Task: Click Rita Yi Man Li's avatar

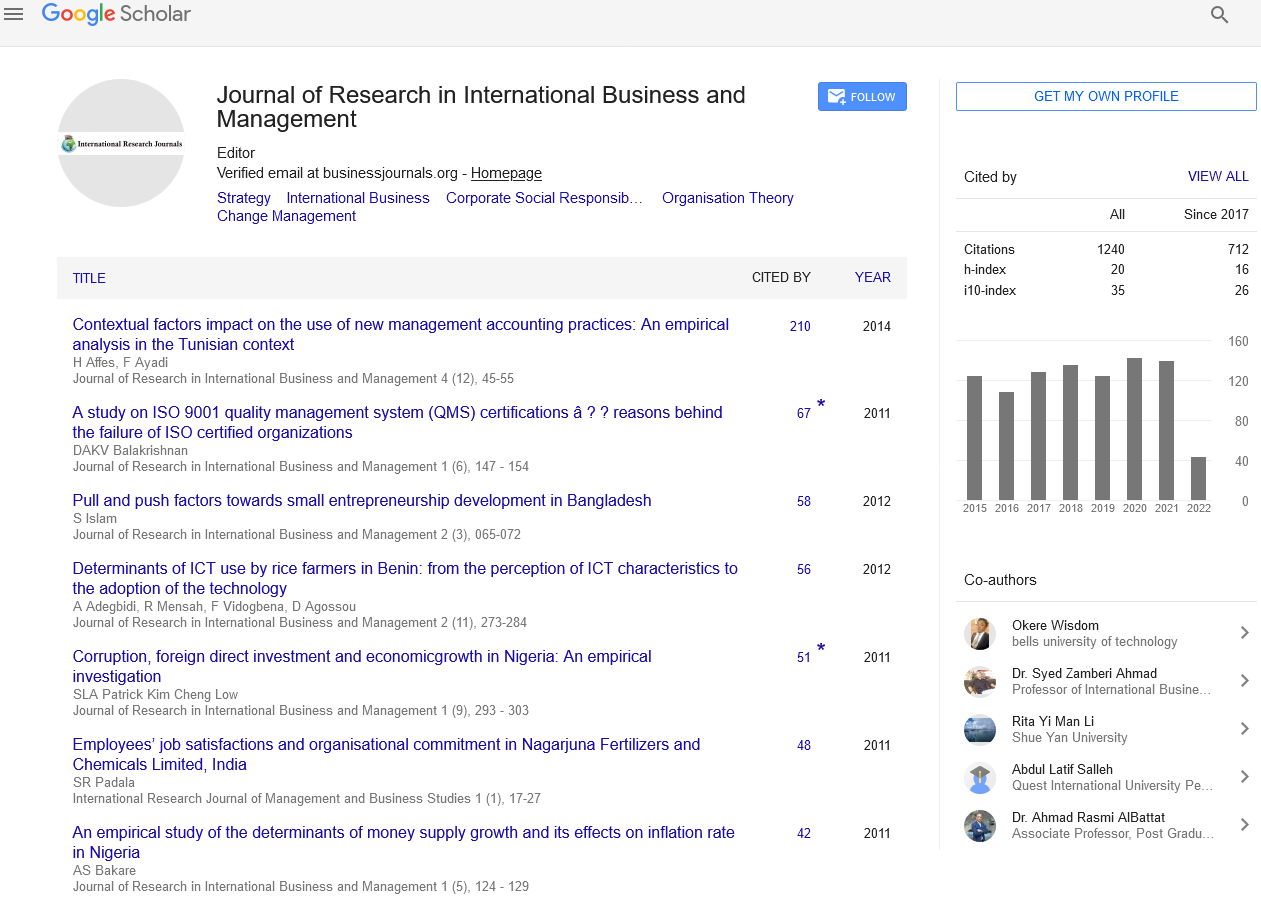Action: point(980,729)
